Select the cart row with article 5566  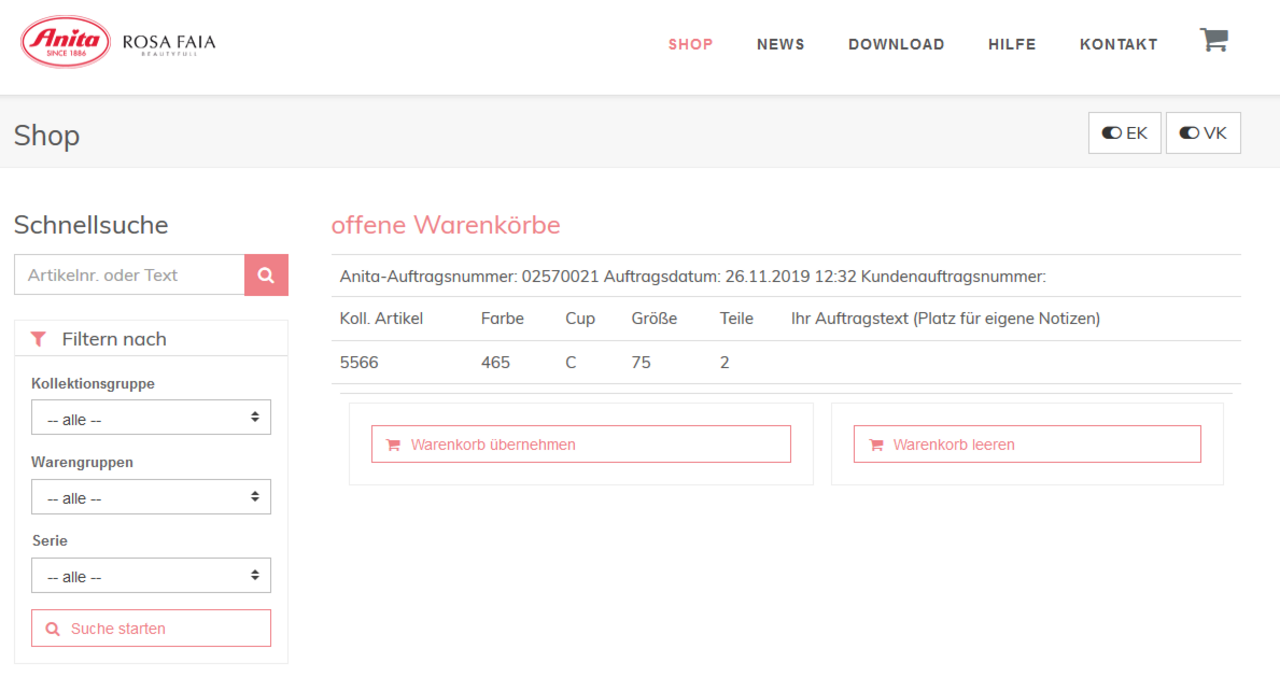click(785, 362)
